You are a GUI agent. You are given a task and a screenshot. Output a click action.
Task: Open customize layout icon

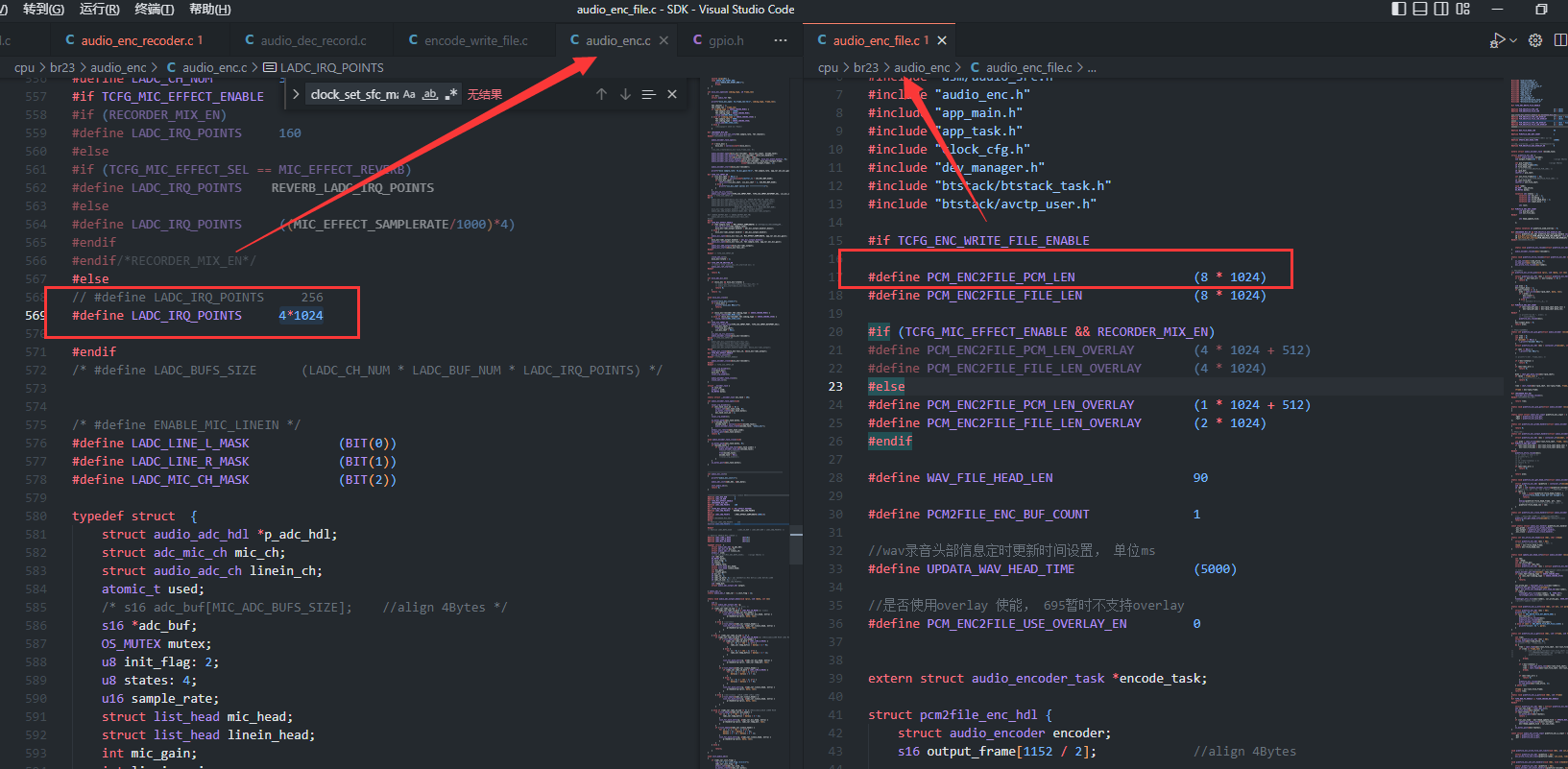1462,9
